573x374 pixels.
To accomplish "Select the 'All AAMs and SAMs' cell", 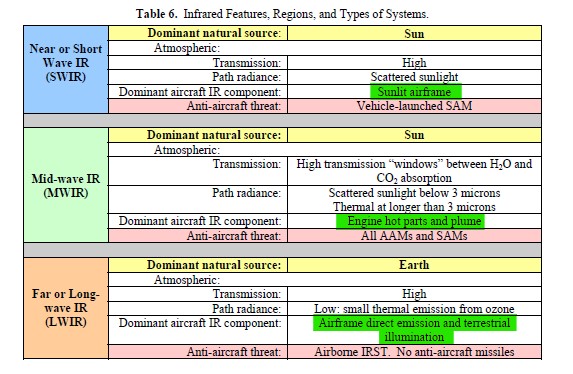I will pyautogui.click(x=414, y=236).
